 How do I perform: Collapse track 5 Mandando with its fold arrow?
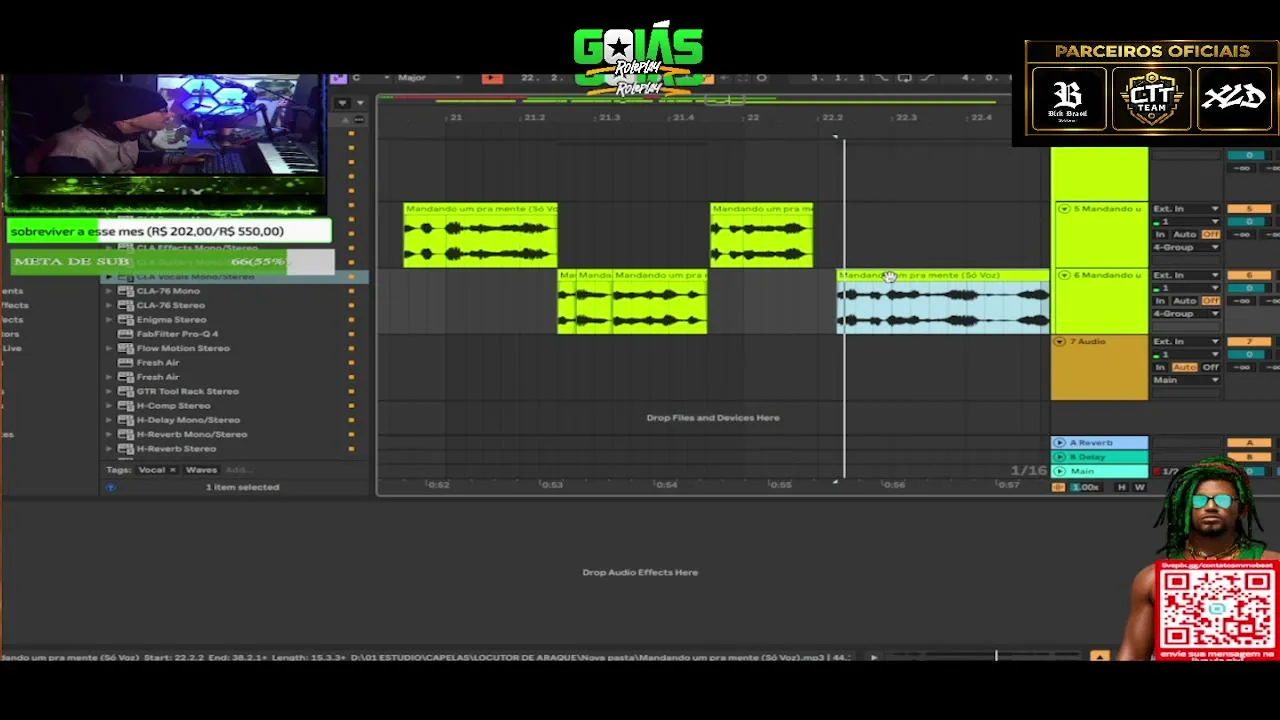(1063, 209)
